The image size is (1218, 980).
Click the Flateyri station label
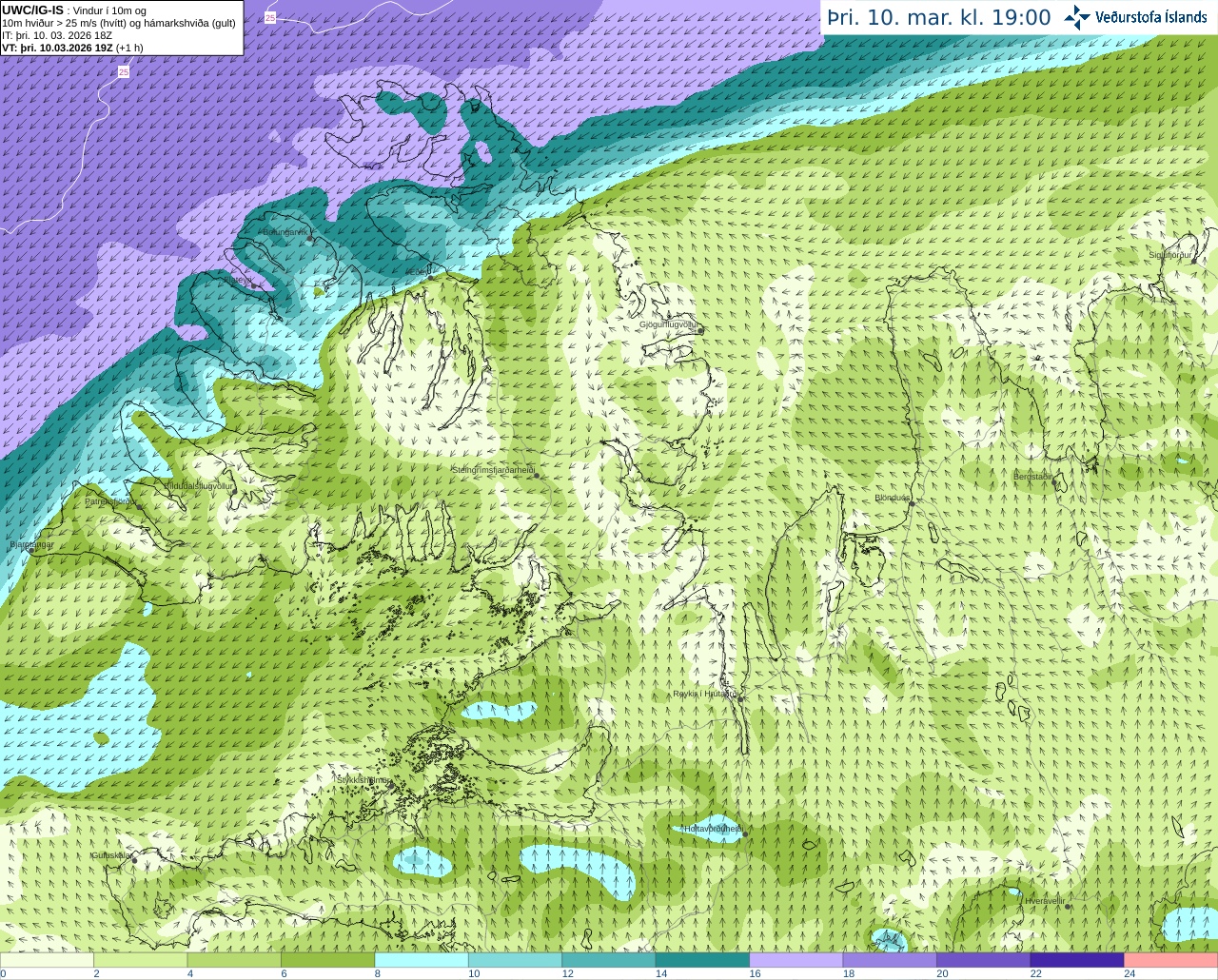(x=240, y=281)
